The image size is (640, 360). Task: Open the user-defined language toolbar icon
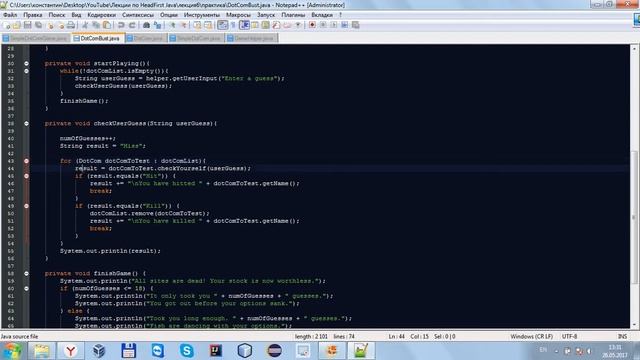point(255,25)
